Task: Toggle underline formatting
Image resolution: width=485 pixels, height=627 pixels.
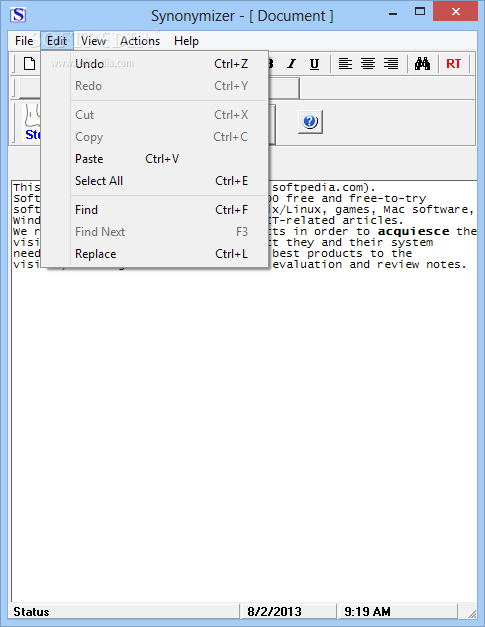Action: [x=314, y=64]
